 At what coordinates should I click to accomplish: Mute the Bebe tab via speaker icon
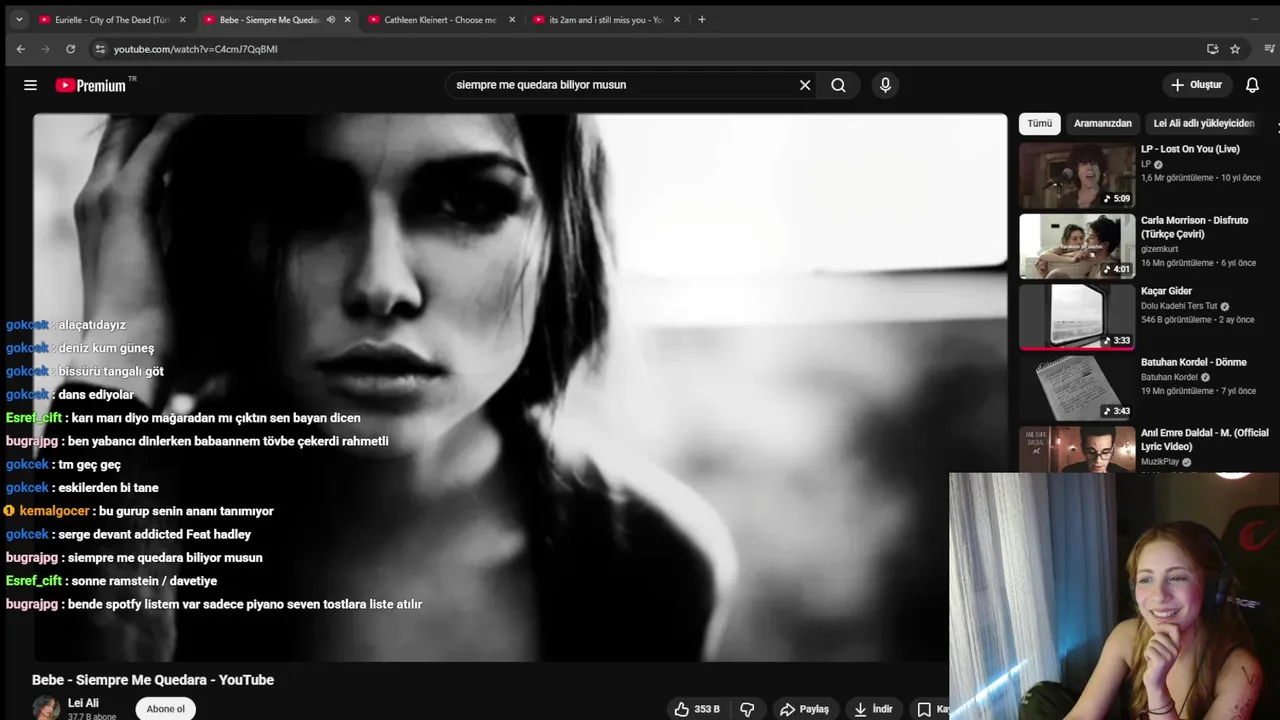pyautogui.click(x=330, y=19)
